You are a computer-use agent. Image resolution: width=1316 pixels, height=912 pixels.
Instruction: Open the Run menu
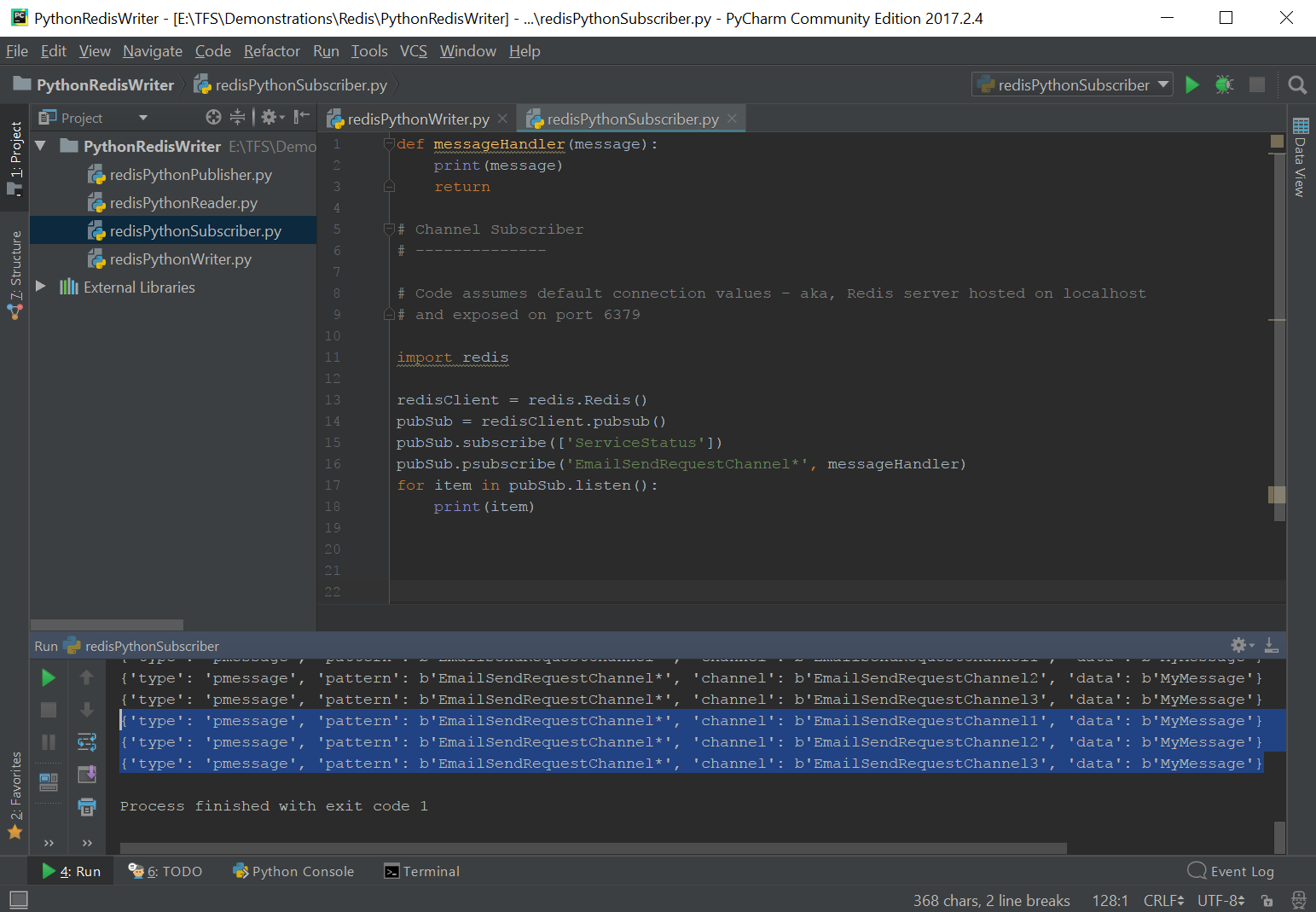pyautogui.click(x=326, y=51)
